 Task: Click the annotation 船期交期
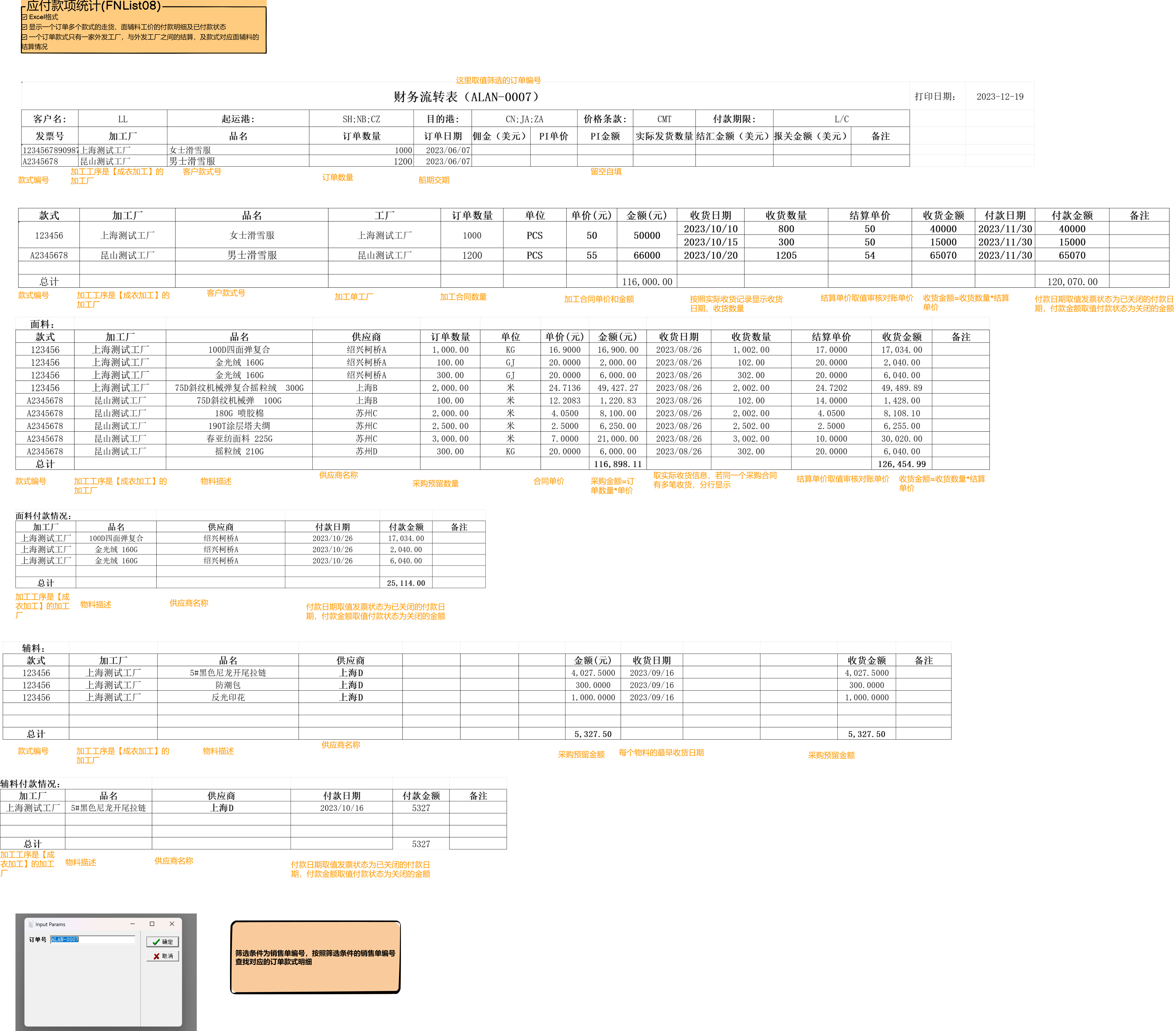pos(434,180)
